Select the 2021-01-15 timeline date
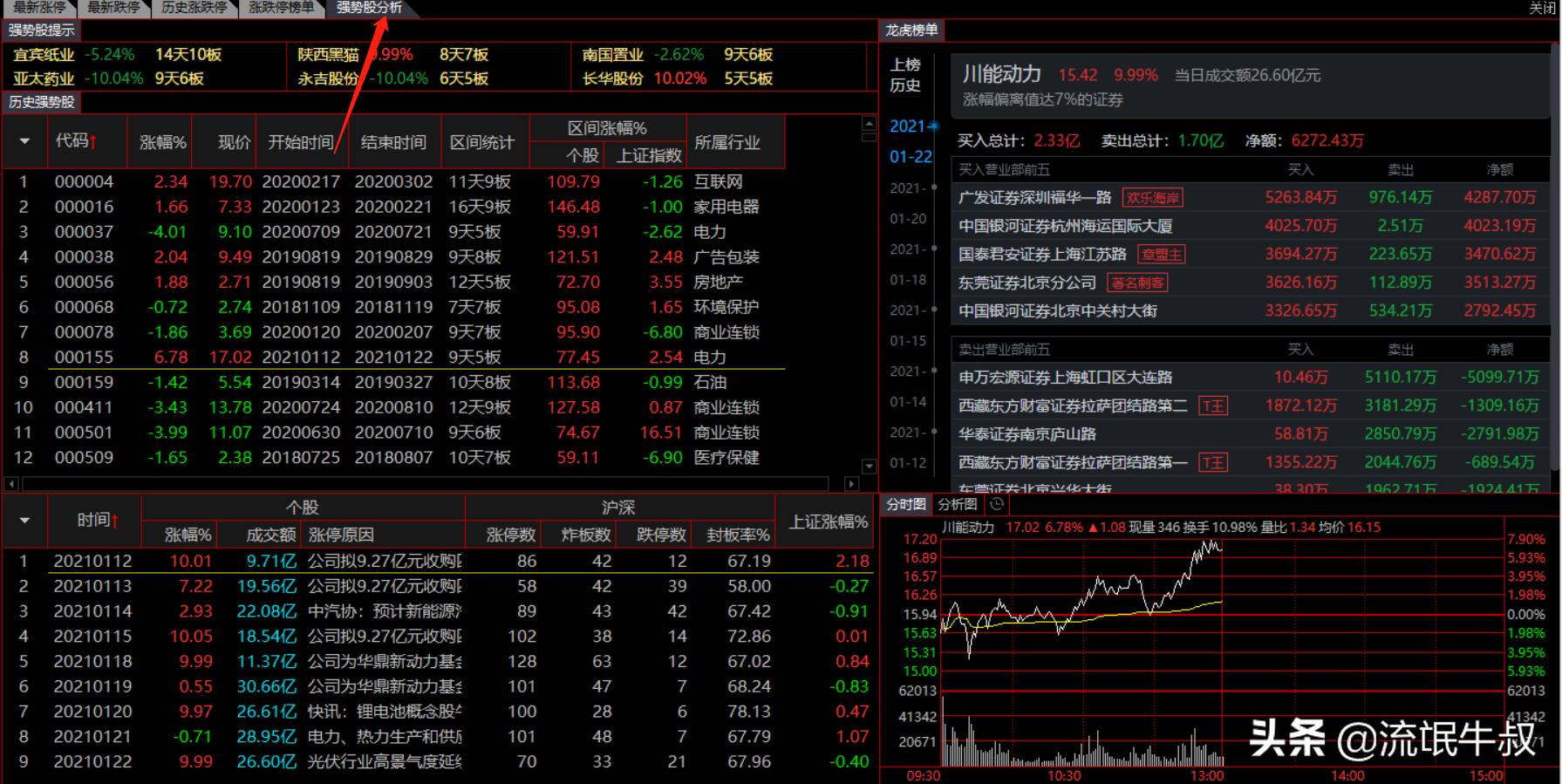Screen dimensions: 1562x784 908,325
